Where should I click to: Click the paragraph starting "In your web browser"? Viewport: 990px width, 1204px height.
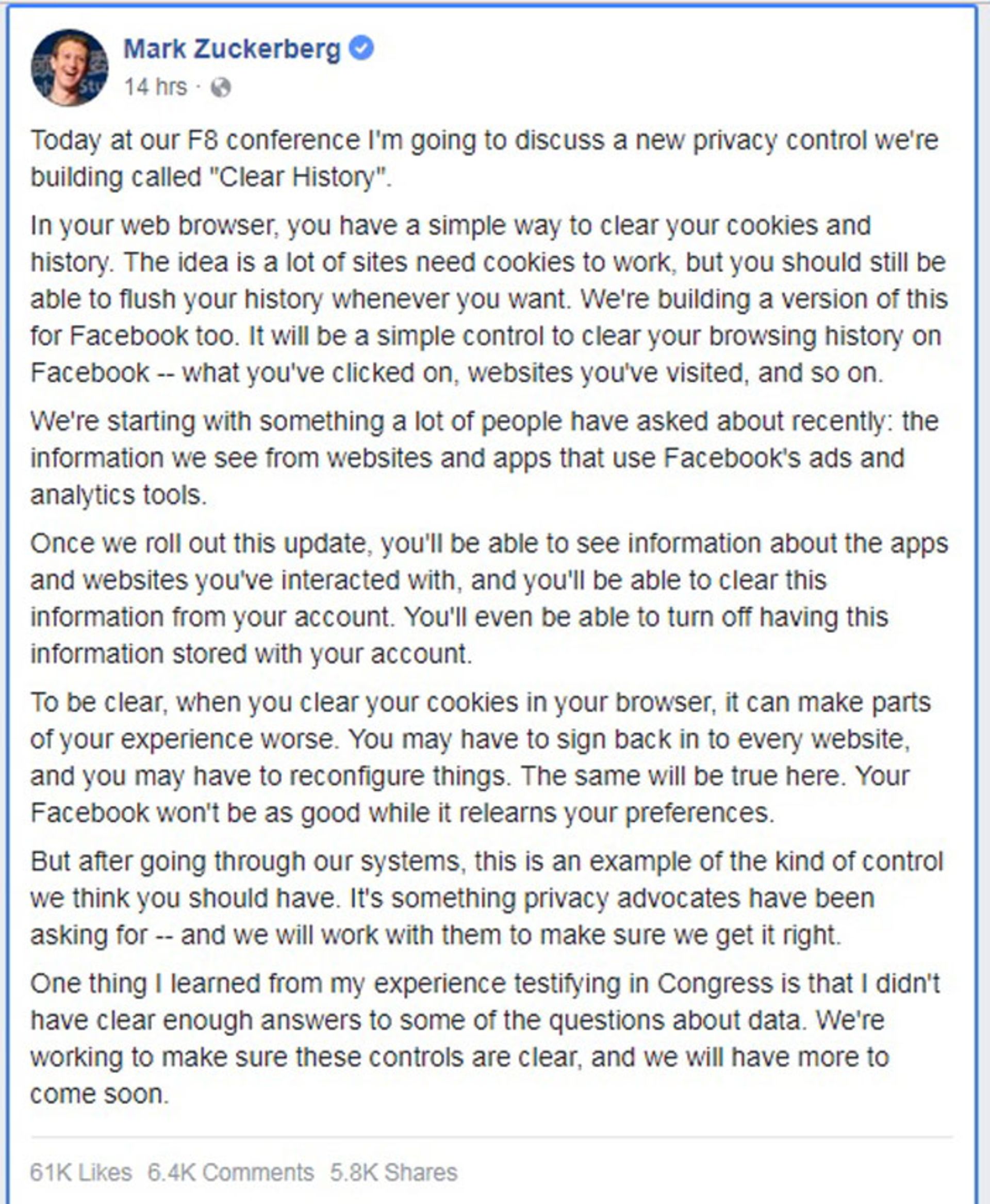coord(489,299)
